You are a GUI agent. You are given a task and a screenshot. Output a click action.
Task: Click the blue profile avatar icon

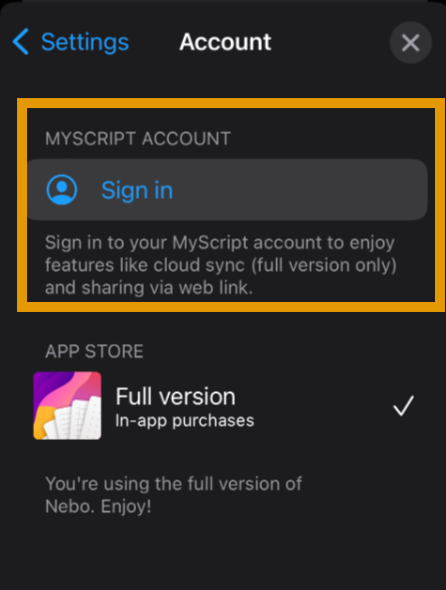pyautogui.click(x=62, y=190)
